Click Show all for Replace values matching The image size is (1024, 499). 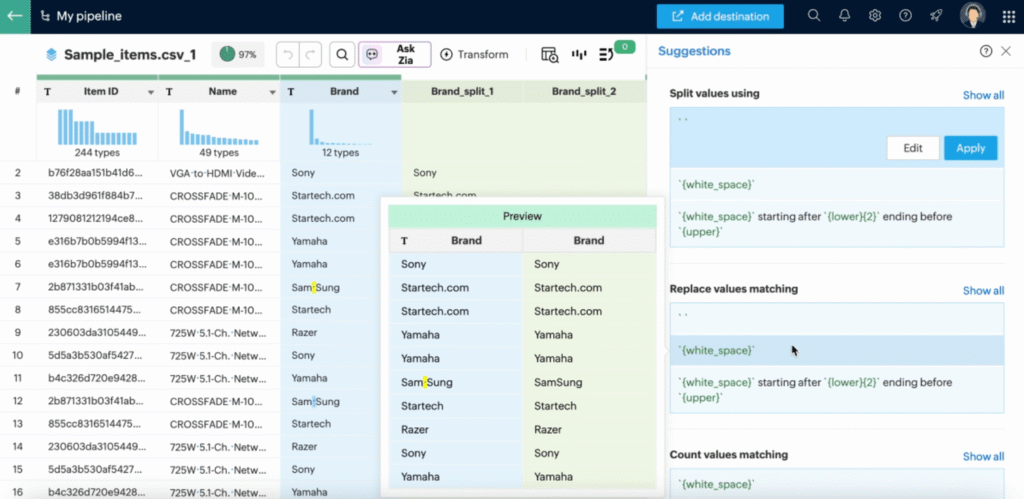click(x=984, y=291)
